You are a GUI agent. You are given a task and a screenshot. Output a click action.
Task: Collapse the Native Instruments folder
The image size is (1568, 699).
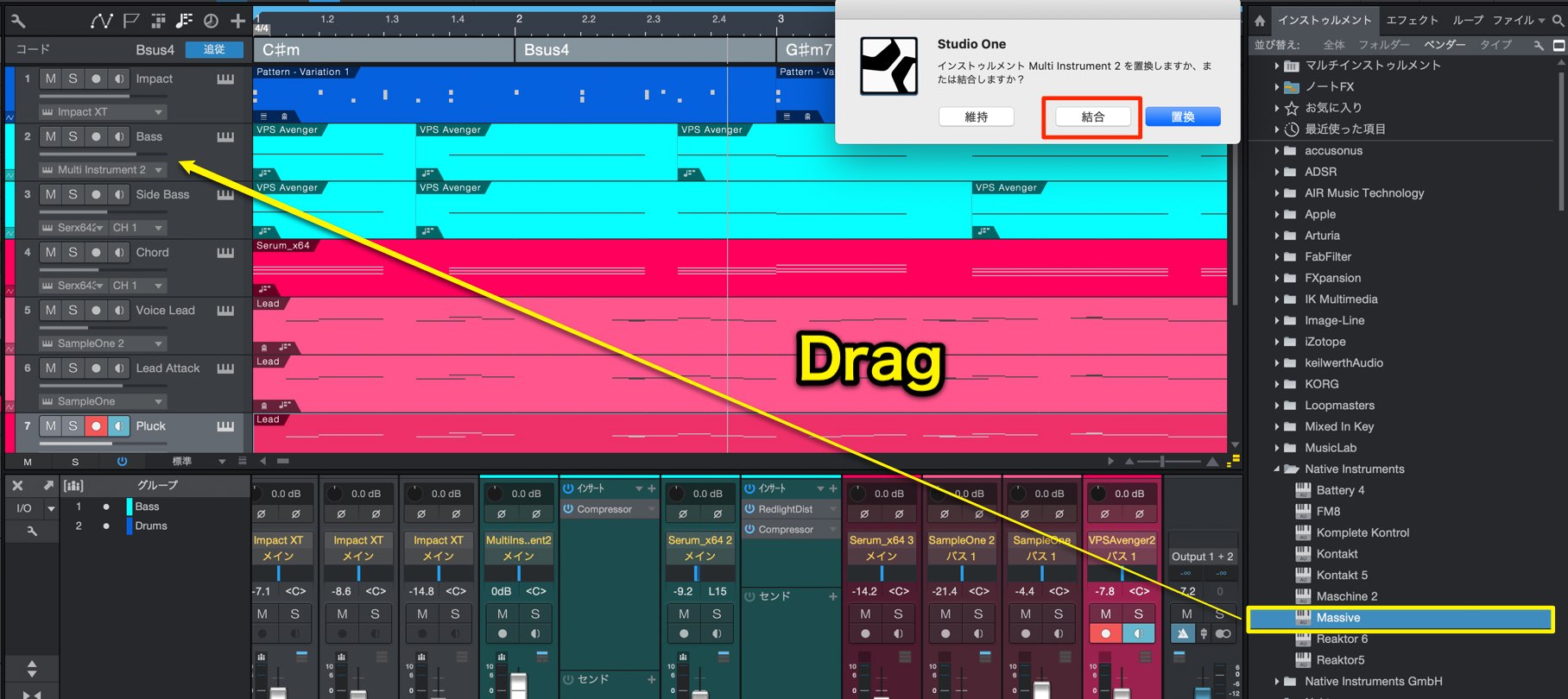1277,469
